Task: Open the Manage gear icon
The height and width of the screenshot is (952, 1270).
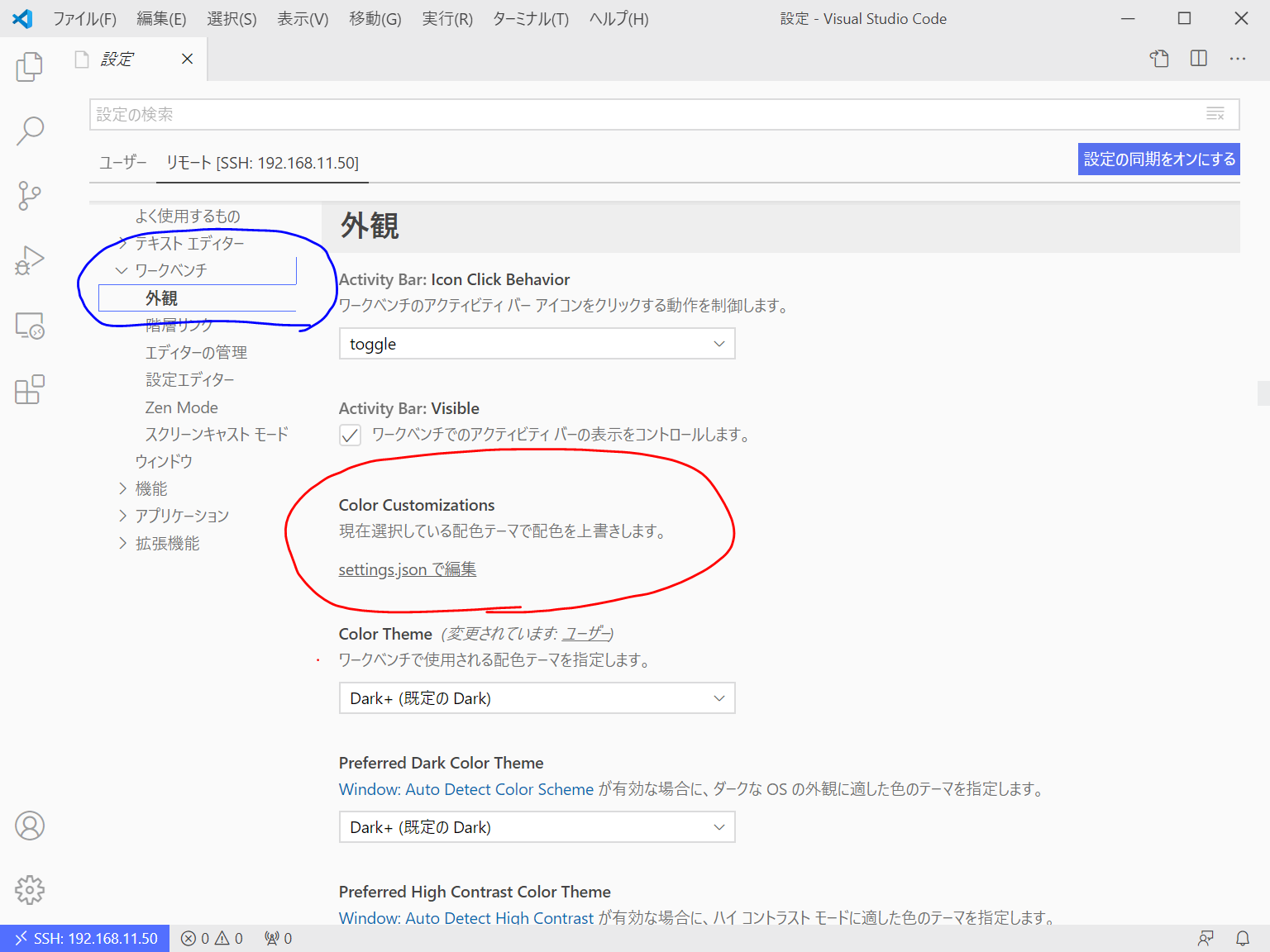Action: pyautogui.click(x=30, y=890)
